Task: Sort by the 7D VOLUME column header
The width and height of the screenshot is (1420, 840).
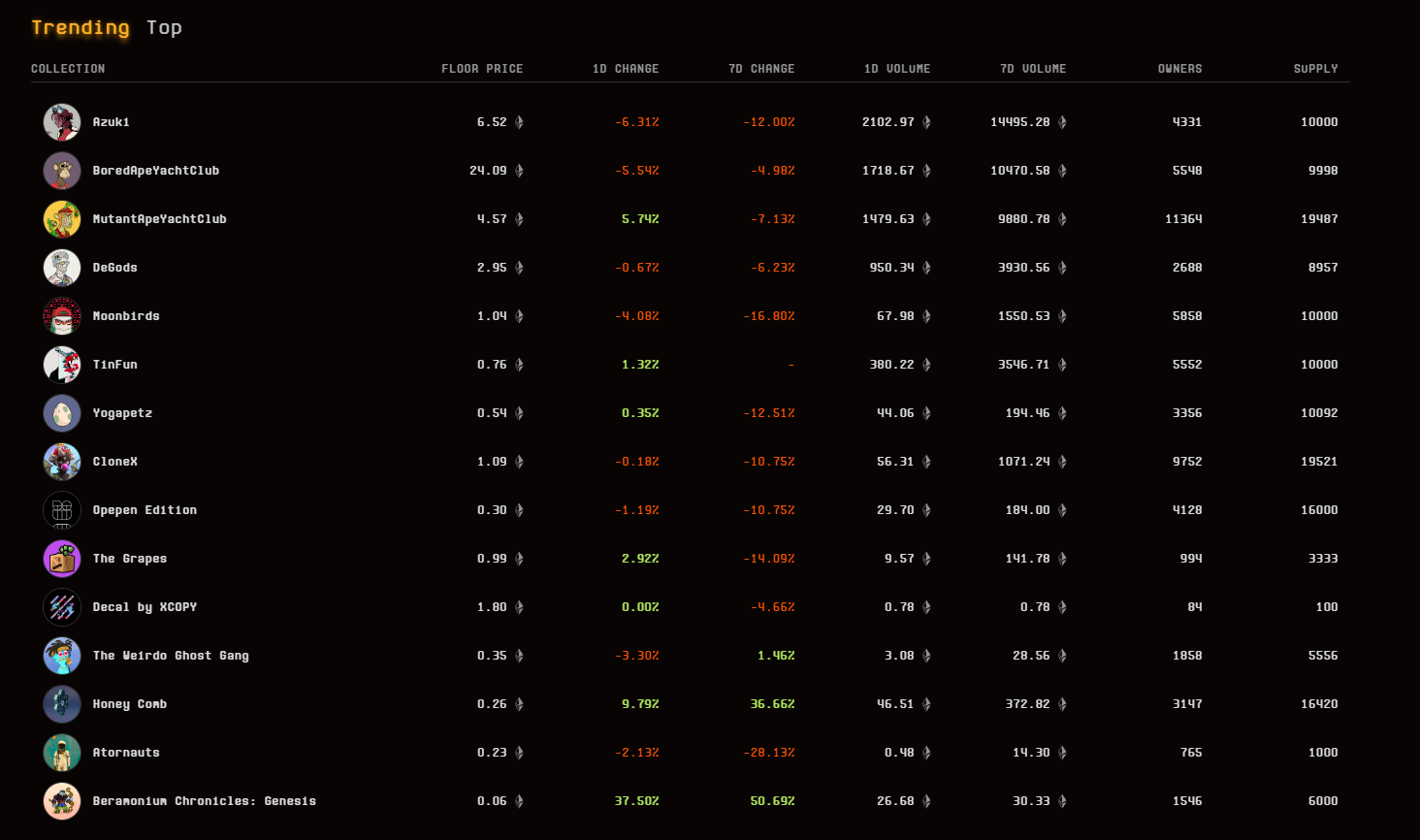Action: pyautogui.click(x=1033, y=69)
